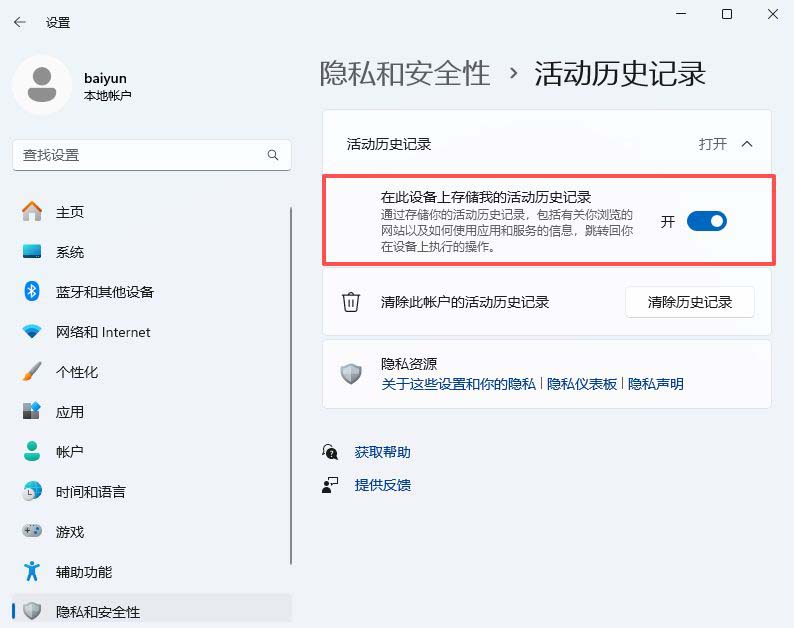This screenshot has height=628, width=794.
Task: Go to 蓝牙和其他设备 settings
Action: click(x=151, y=292)
